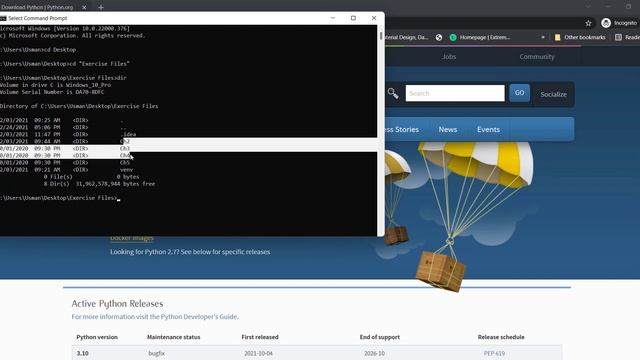Open the Python Developer's Guide link
The width and height of the screenshot is (640, 360).
(199, 317)
